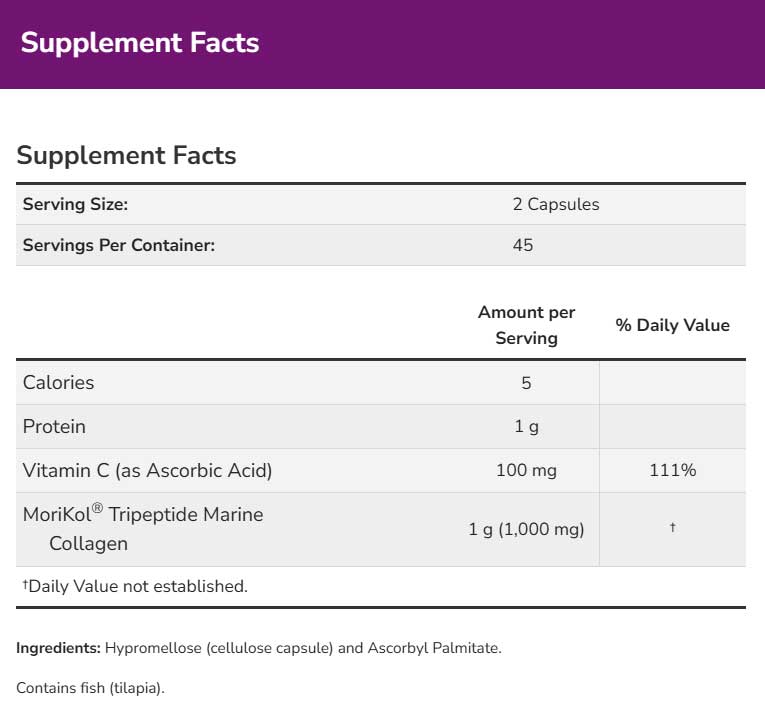Click the % Daily Value column header
This screenshot has height=715, width=765.
(x=672, y=325)
